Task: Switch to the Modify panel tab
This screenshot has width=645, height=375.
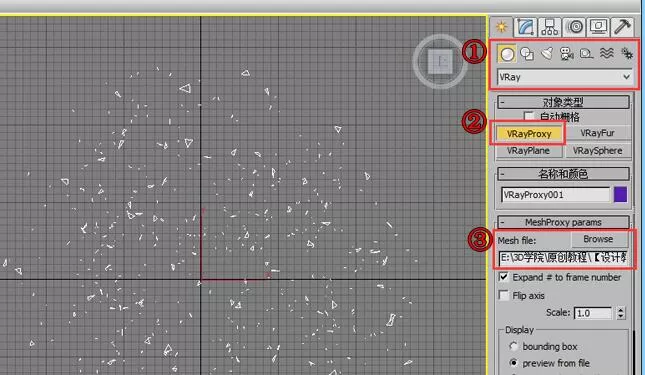Action: (x=526, y=27)
